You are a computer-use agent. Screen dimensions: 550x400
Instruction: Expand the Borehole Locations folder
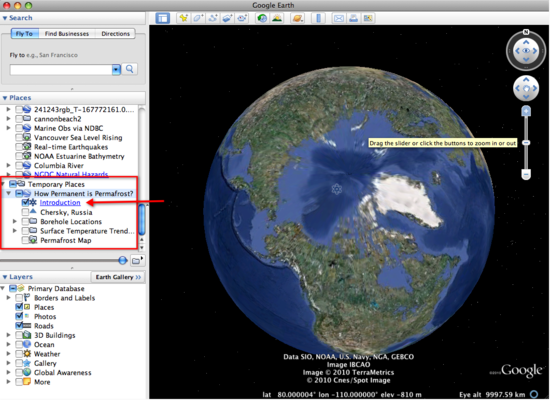point(15,221)
